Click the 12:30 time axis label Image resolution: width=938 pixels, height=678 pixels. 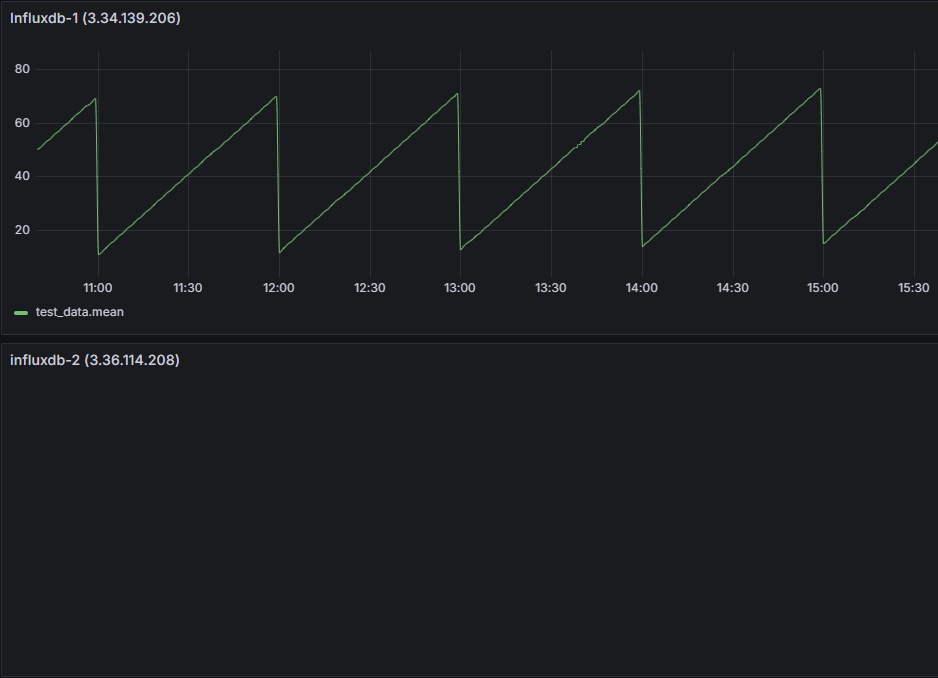coord(370,288)
